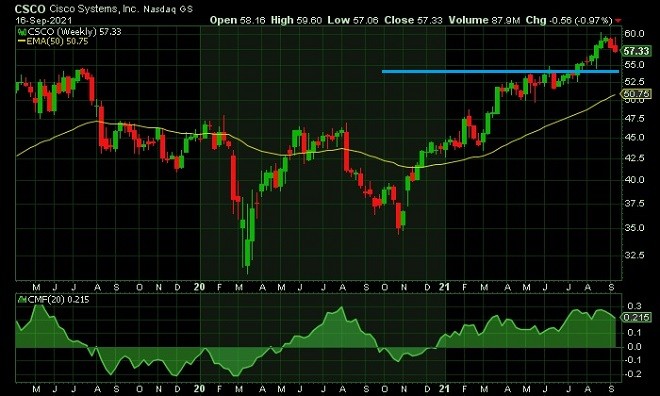Click the candlestick icon beside CSCO (Weekly)
660x396 pixels.
click(22, 32)
